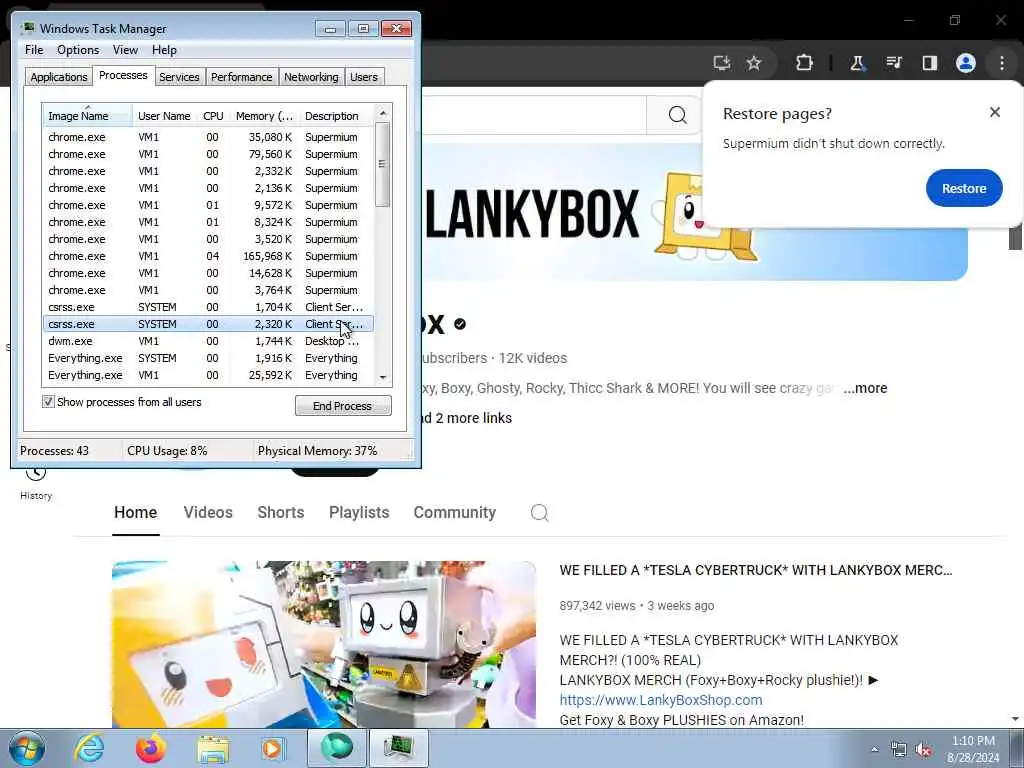Open the Videos channel tab
The height and width of the screenshot is (768, 1024).
[208, 513]
